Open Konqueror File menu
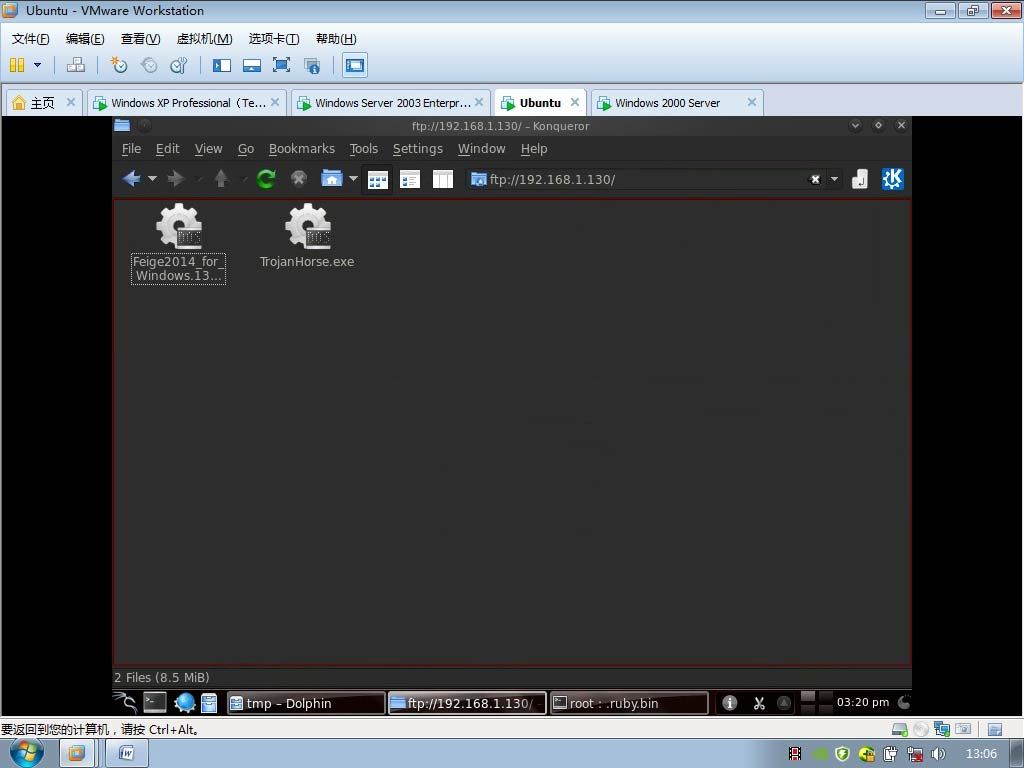Viewport: 1024px width, 768px height. point(131,149)
